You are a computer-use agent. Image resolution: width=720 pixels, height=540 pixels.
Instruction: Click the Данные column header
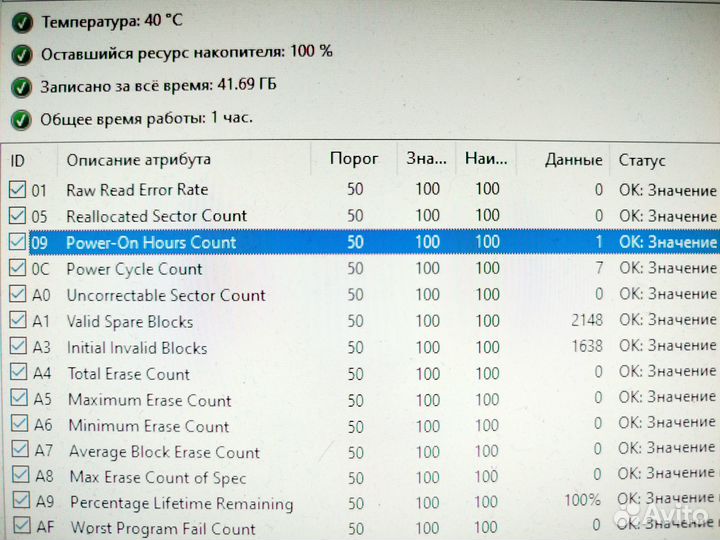[573, 160]
